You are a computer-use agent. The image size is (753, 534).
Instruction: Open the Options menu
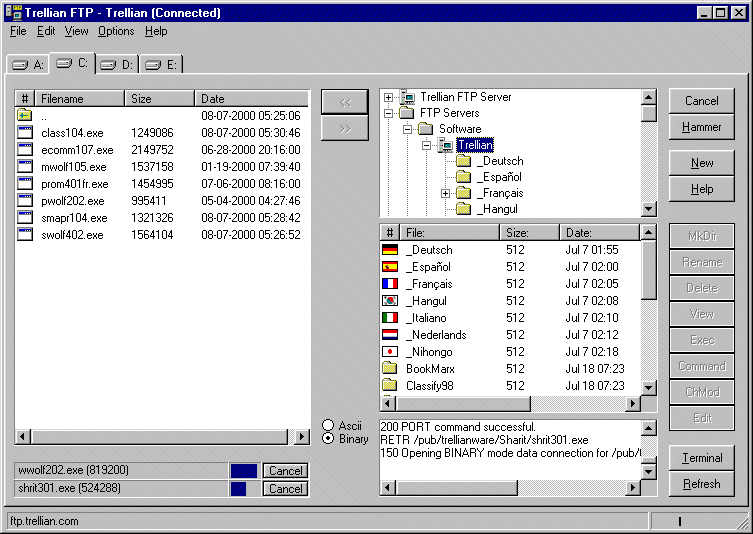point(116,31)
